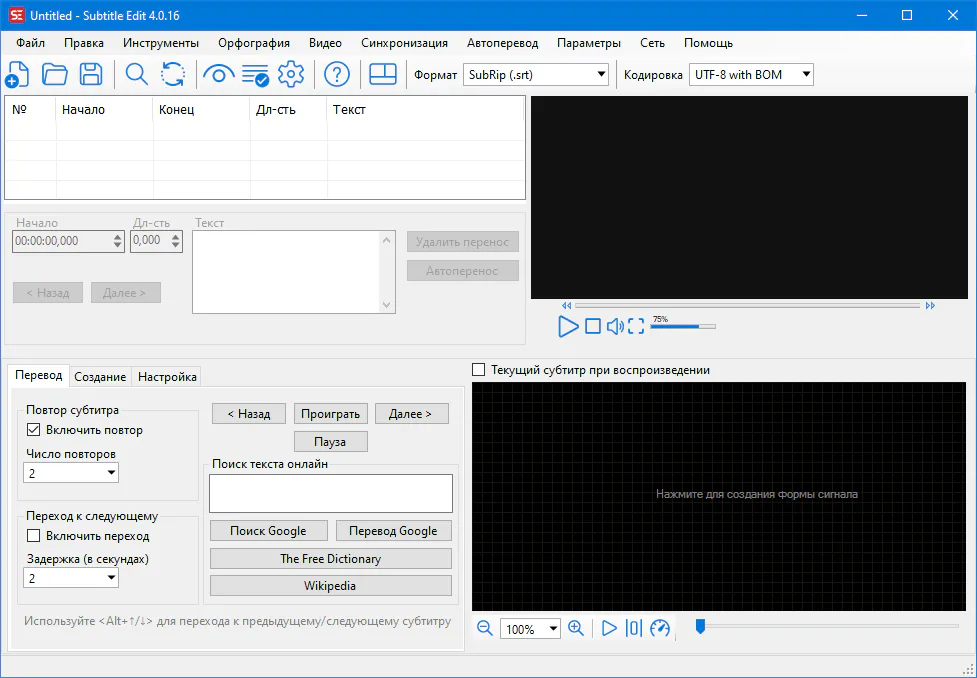Open Find with magnifier icon
The image size is (977, 678).
[136, 74]
